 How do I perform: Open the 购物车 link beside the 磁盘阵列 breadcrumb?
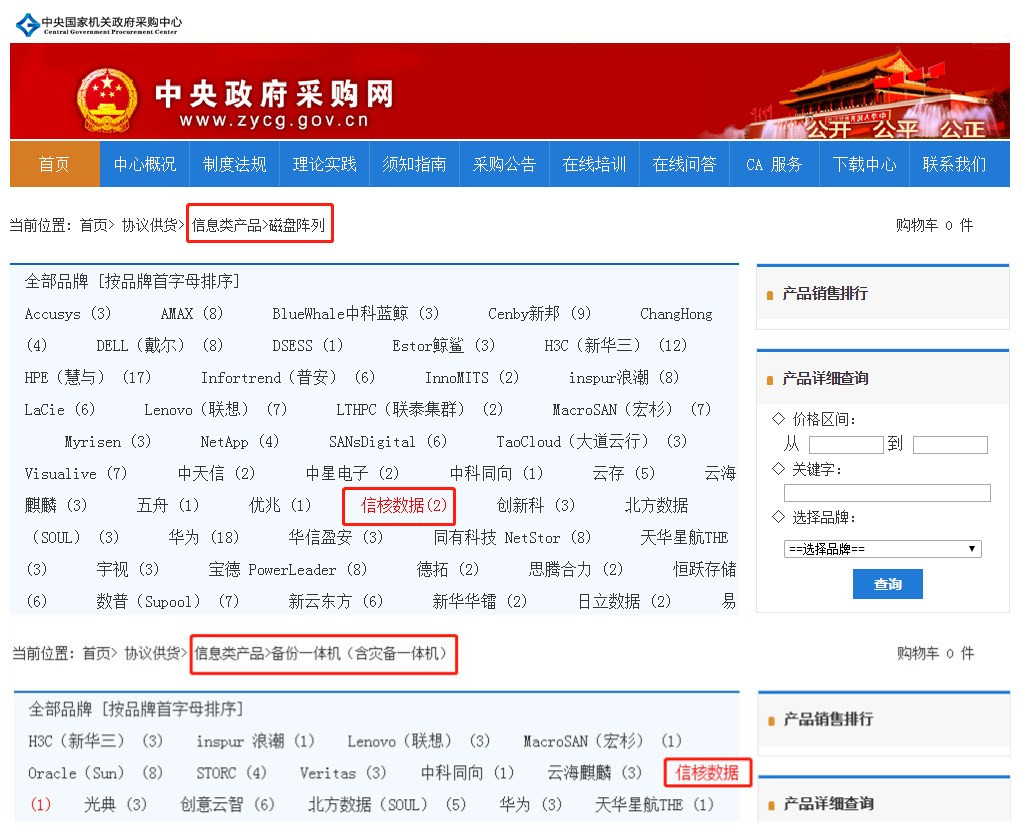934,226
